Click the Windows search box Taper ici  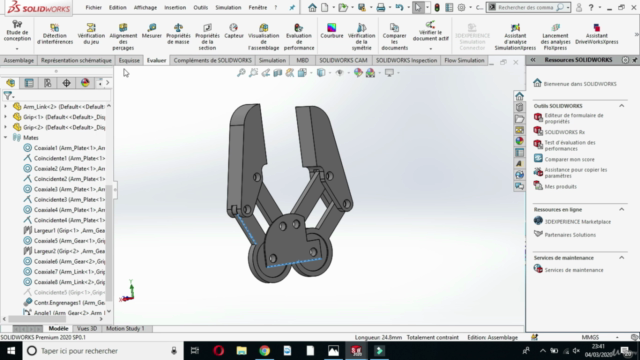coord(102,351)
